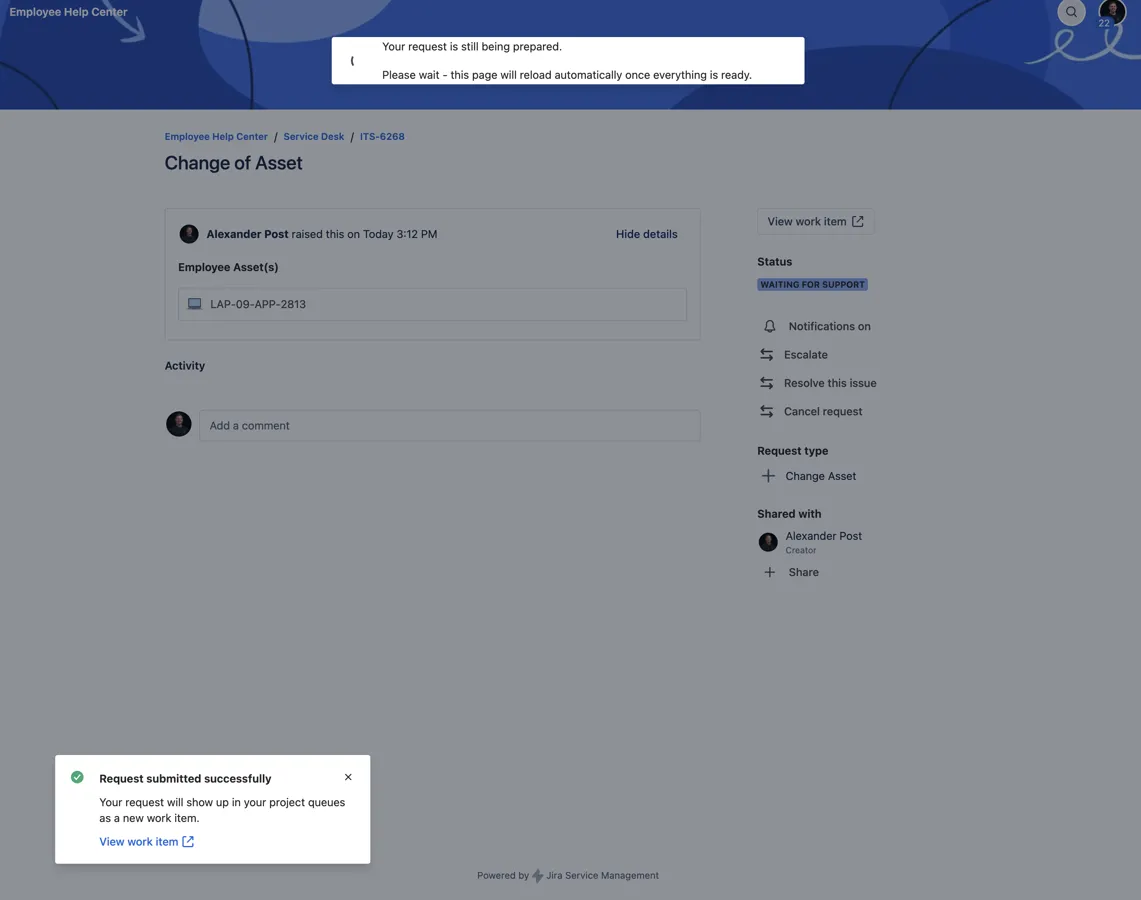Click Request type label in sidebar
Image resolution: width=1141 pixels, height=900 pixels.
point(792,451)
